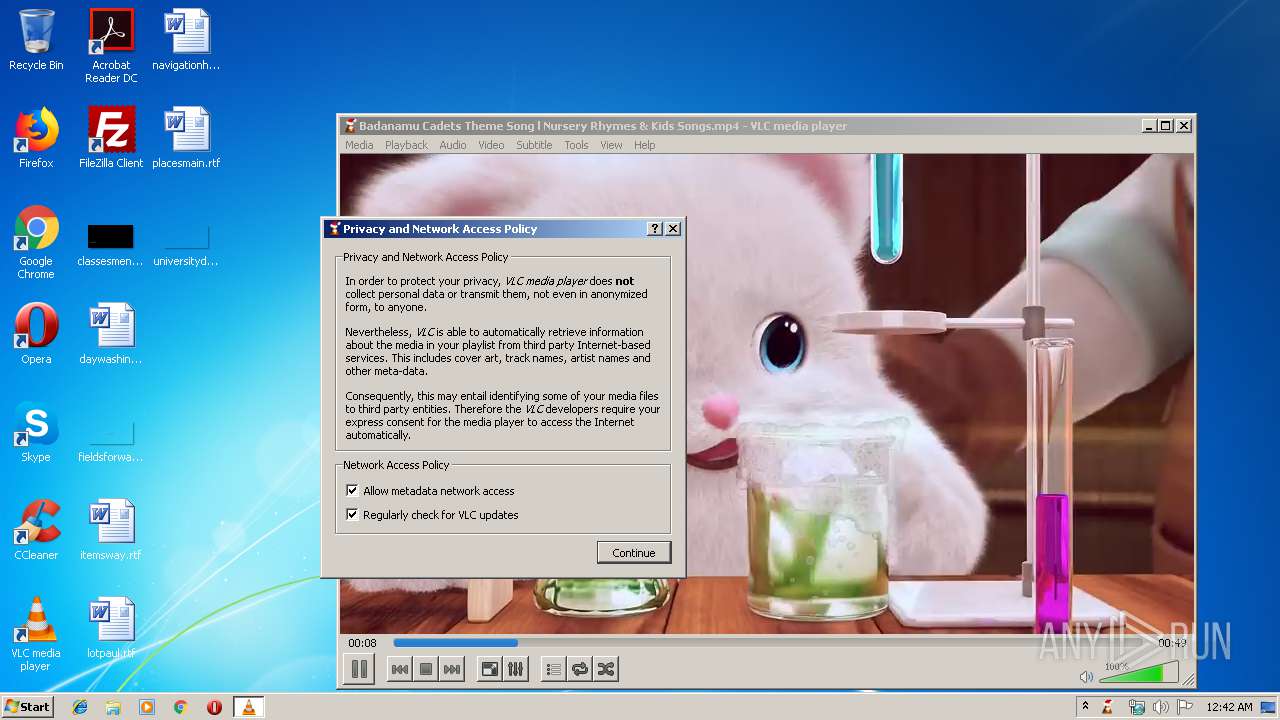This screenshot has width=1280, height=720.
Task: Toggle loop mode icon in VLC
Action: pos(580,669)
